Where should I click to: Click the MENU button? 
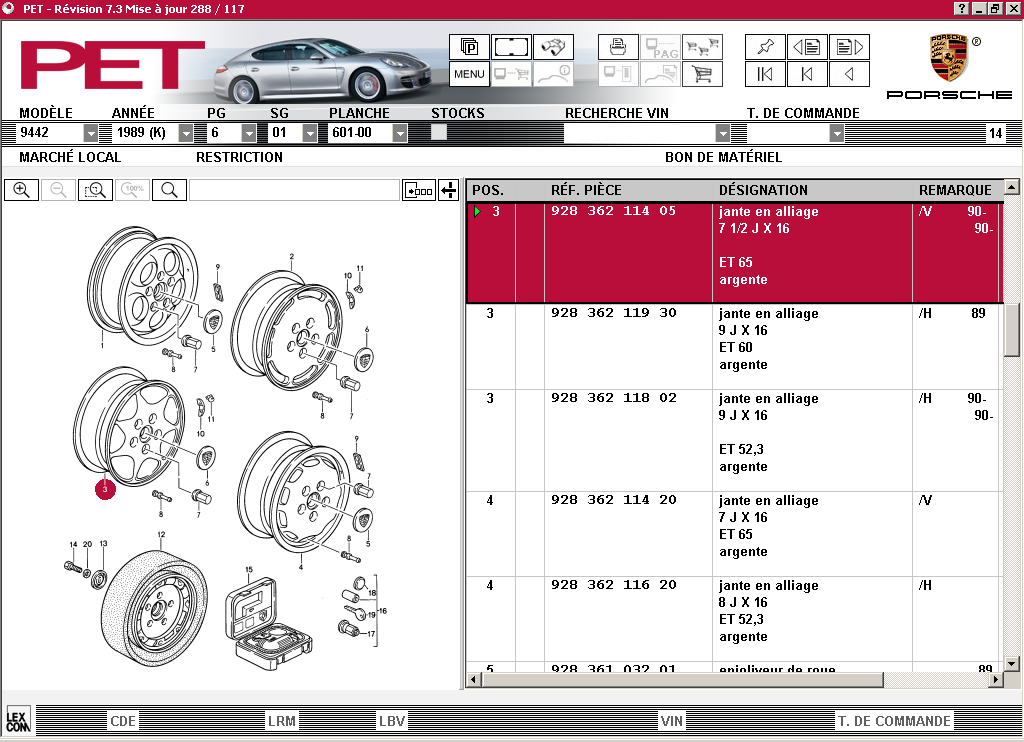[x=469, y=74]
